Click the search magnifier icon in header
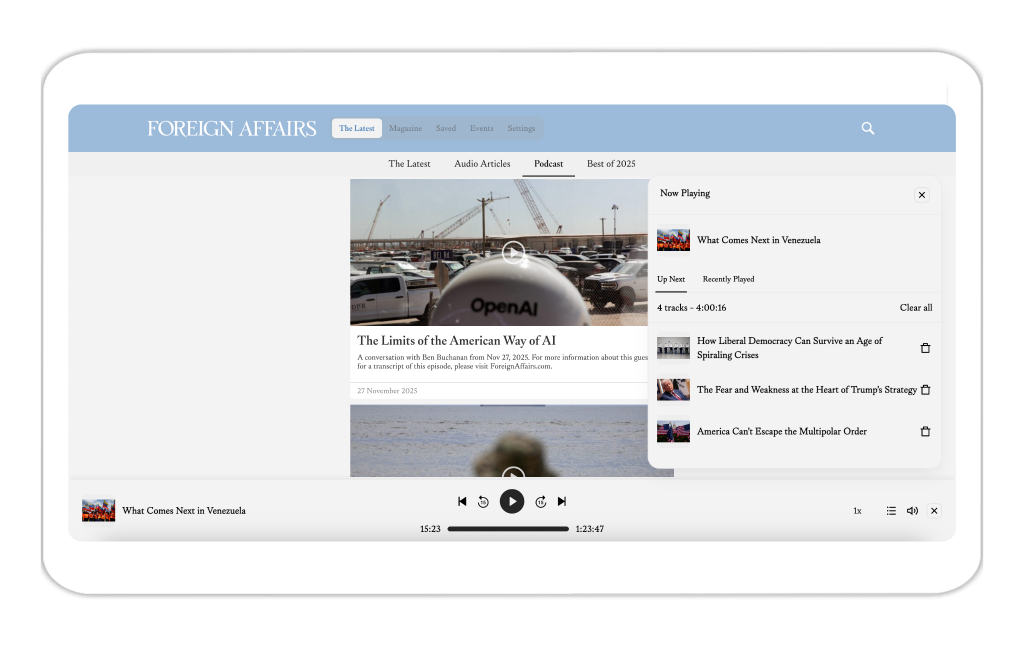1024x646 pixels. point(868,128)
